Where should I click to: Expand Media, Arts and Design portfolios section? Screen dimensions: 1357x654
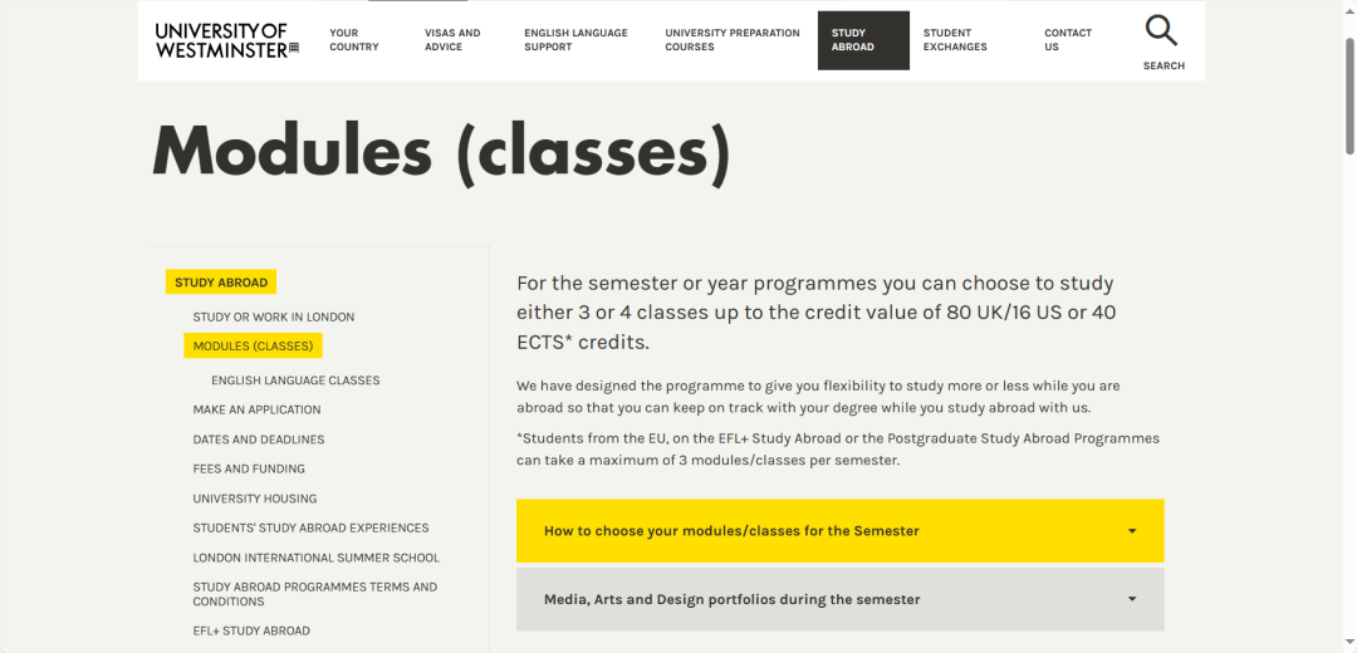731,600
